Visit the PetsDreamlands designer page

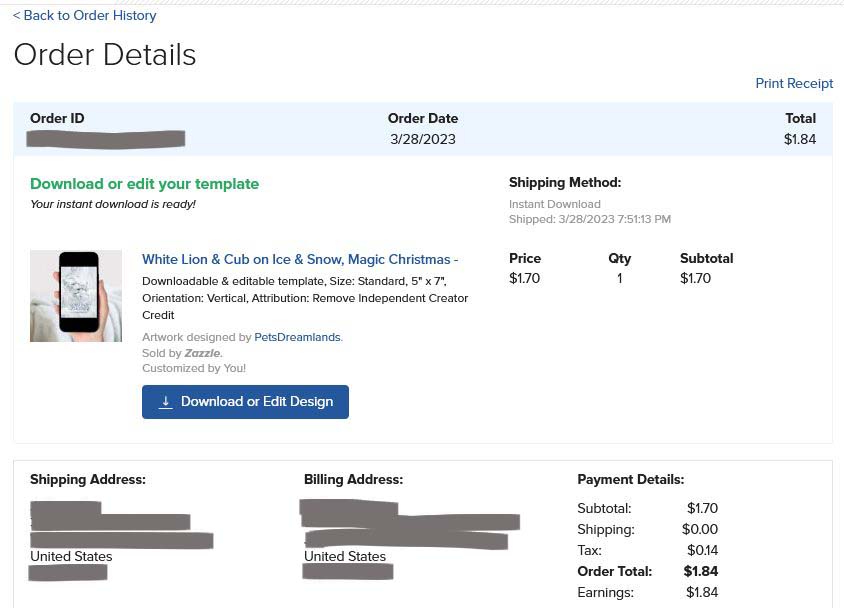point(297,337)
